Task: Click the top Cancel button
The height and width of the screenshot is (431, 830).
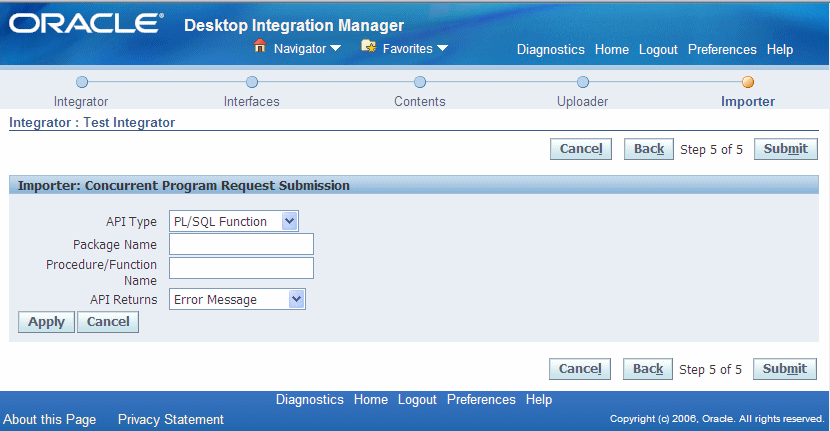Action: point(581,149)
